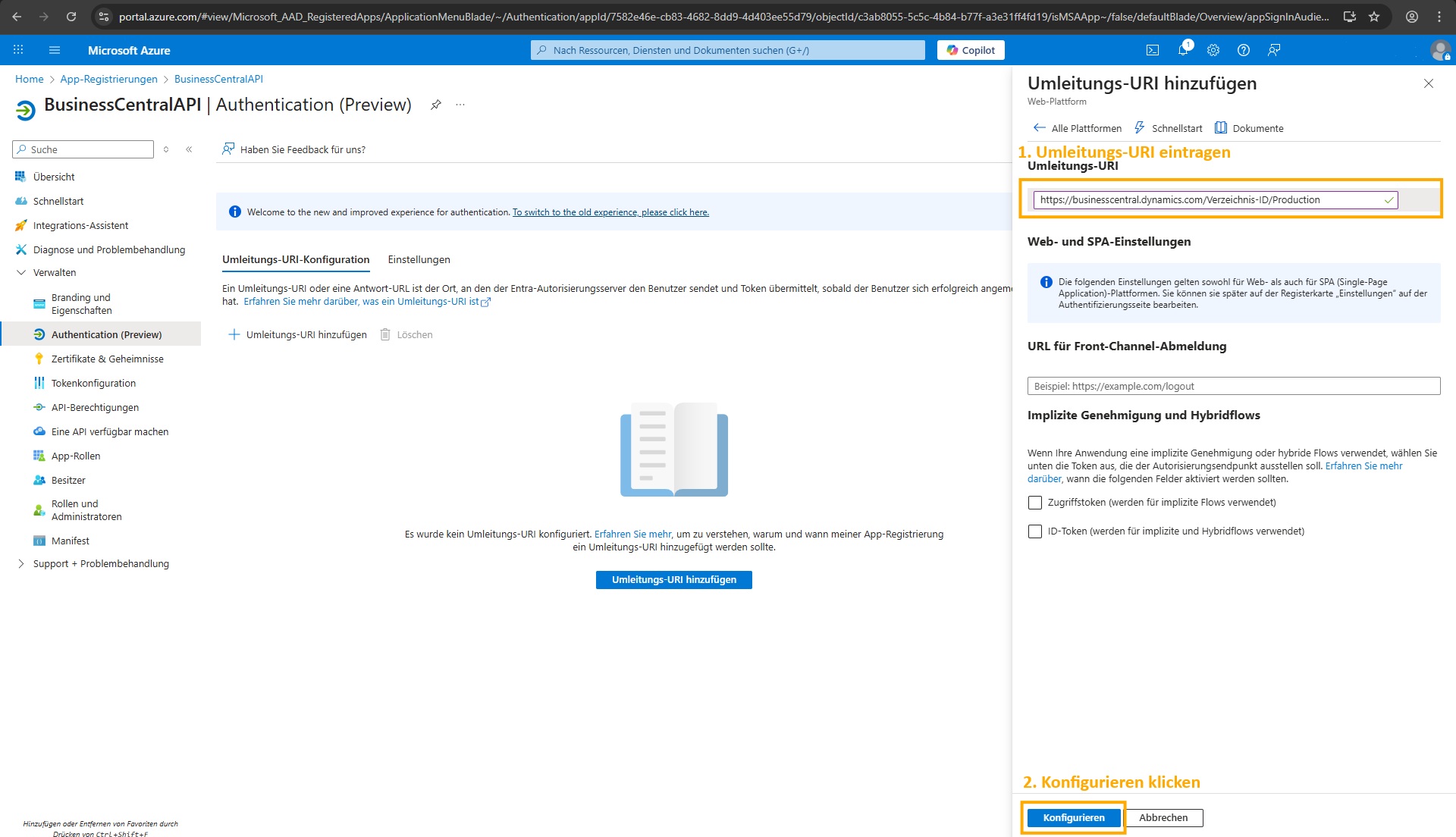The height and width of the screenshot is (837, 1456).
Task: Open portal settings gear
Action: (1213, 50)
